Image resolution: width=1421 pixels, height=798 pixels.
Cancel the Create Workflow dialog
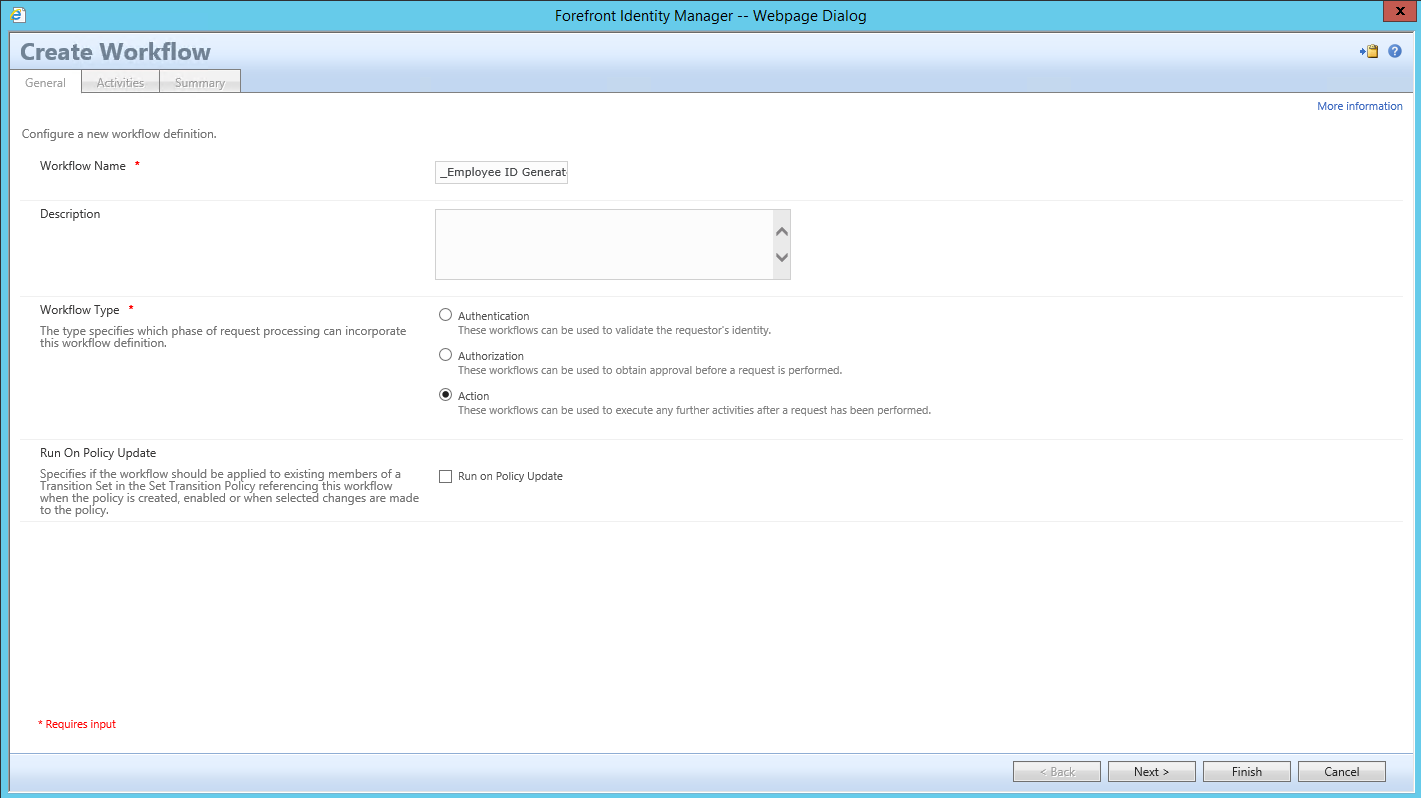[x=1341, y=771]
